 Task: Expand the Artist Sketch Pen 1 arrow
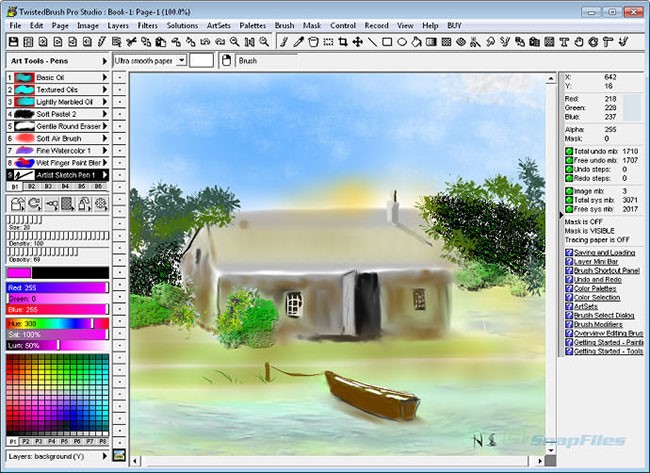click(104, 175)
